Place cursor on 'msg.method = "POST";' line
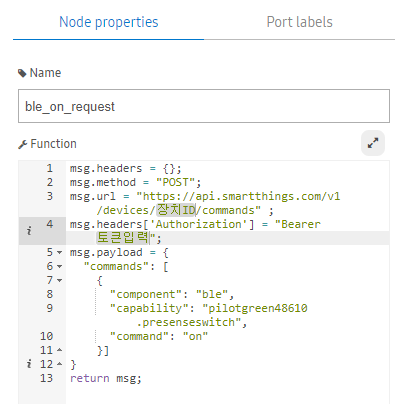 [135, 182]
